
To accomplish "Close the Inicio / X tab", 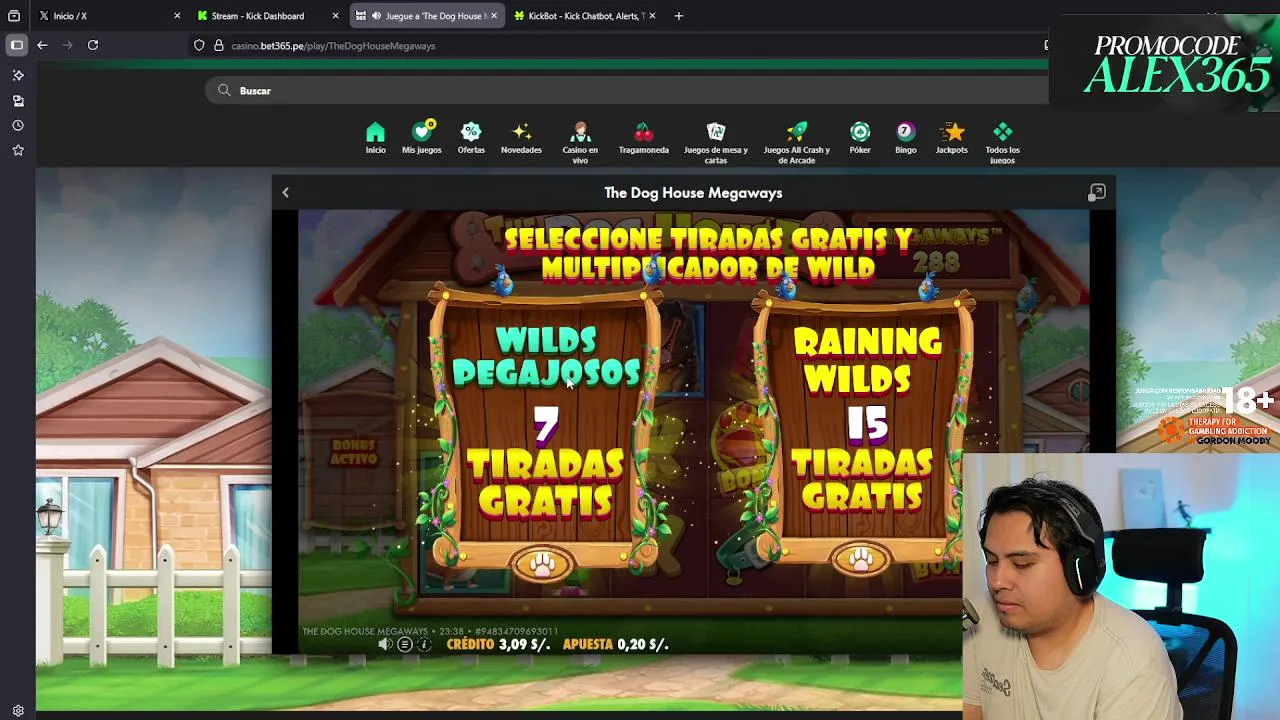I will click(x=177, y=16).
